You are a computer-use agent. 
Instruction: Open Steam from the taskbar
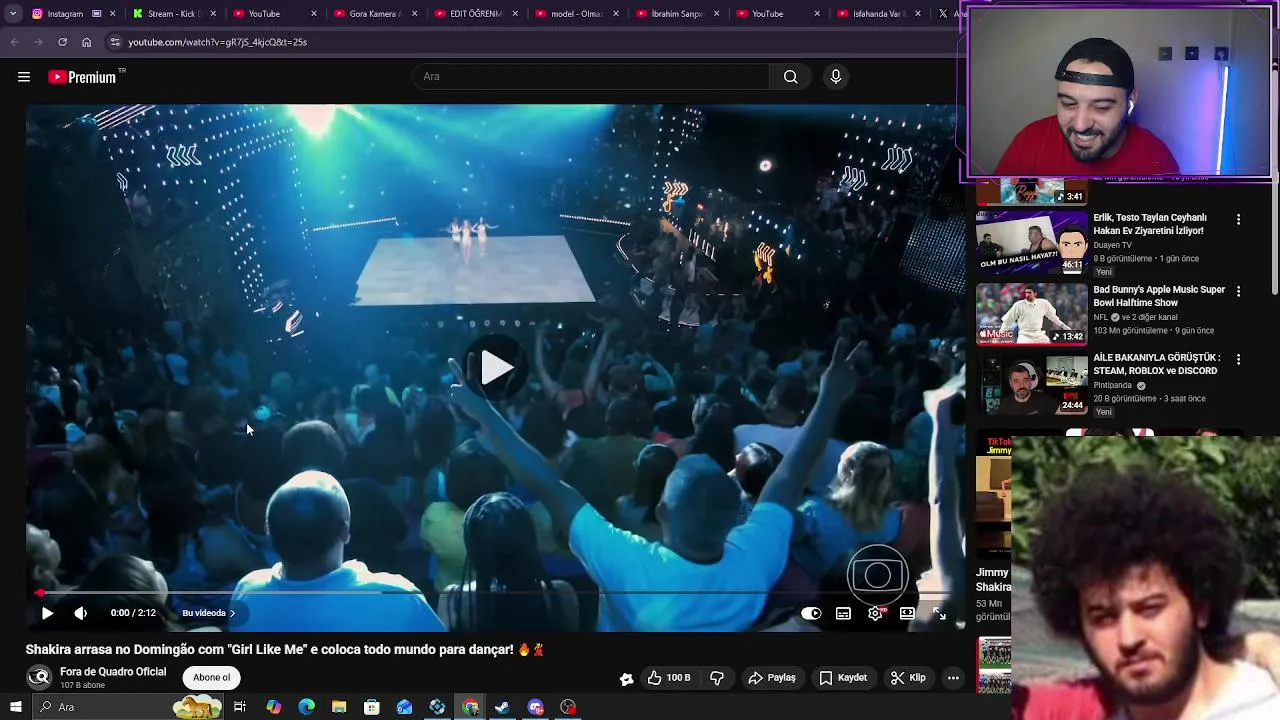pos(502,707)
